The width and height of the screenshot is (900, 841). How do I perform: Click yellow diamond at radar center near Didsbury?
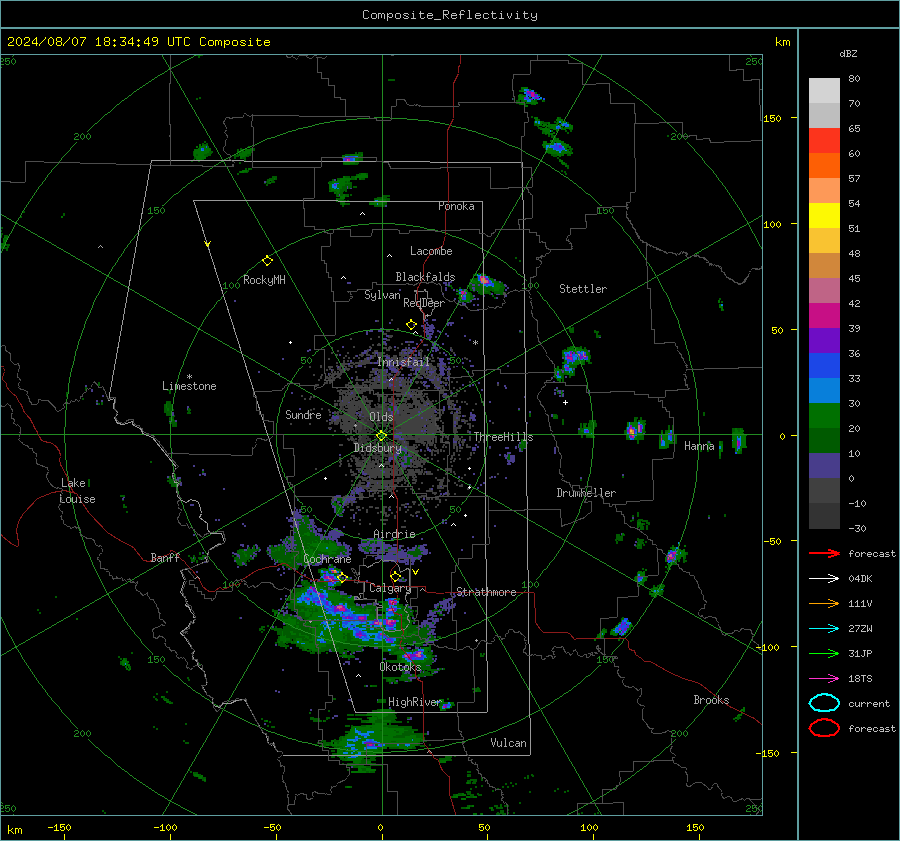coord(381,436)
